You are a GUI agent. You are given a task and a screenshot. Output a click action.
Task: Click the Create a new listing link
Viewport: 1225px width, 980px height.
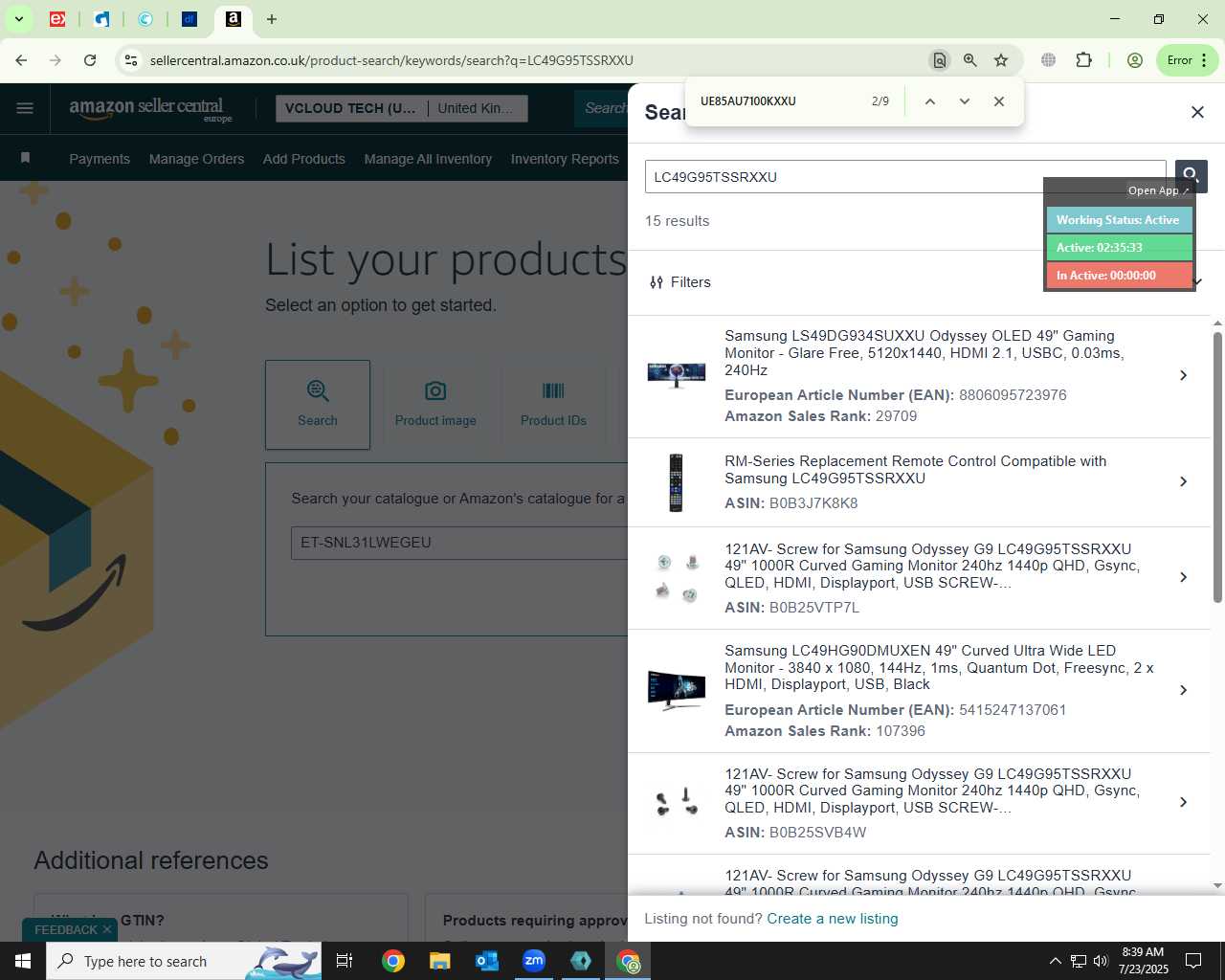833,919
